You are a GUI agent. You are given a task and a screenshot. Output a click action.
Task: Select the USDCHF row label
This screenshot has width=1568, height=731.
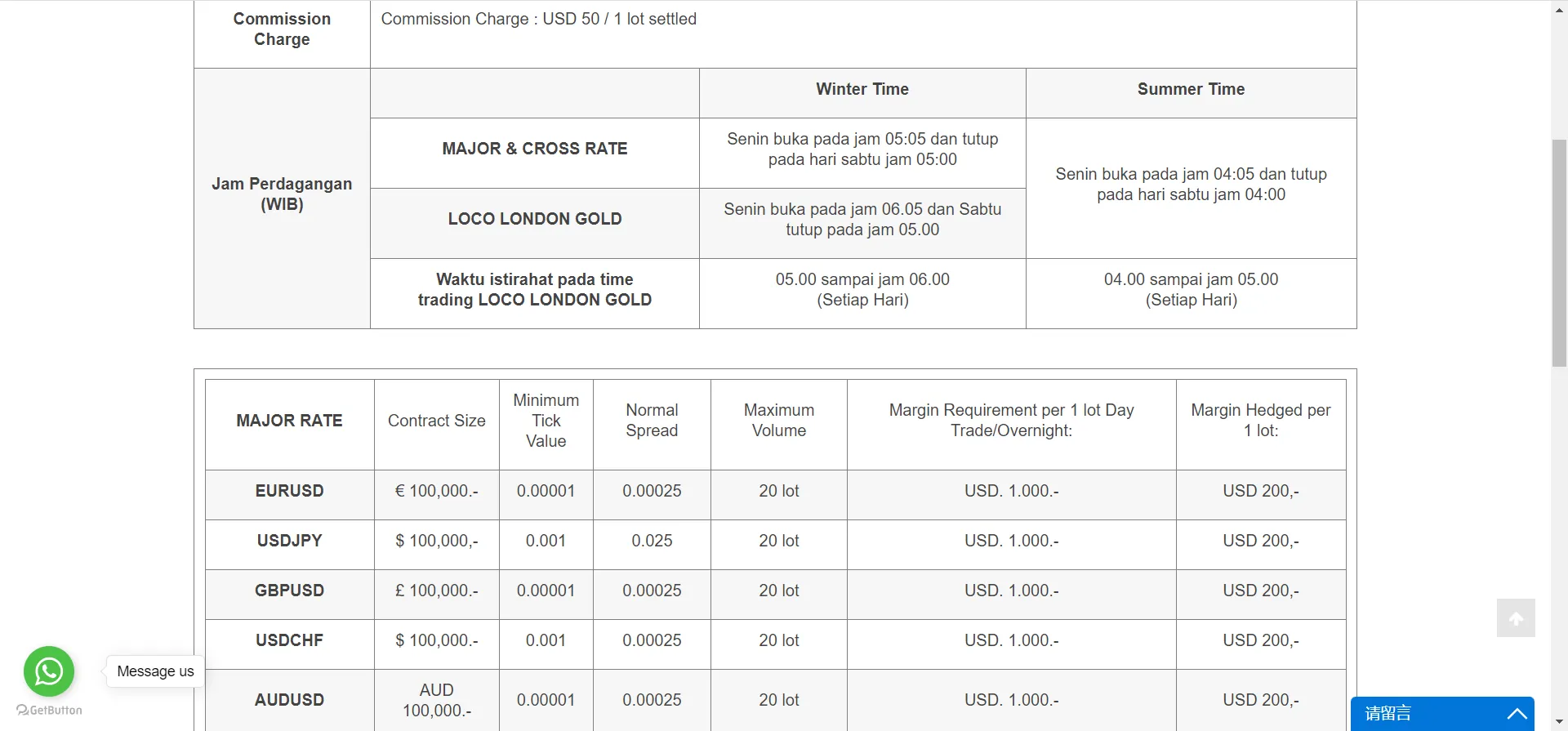click(289, 640)
